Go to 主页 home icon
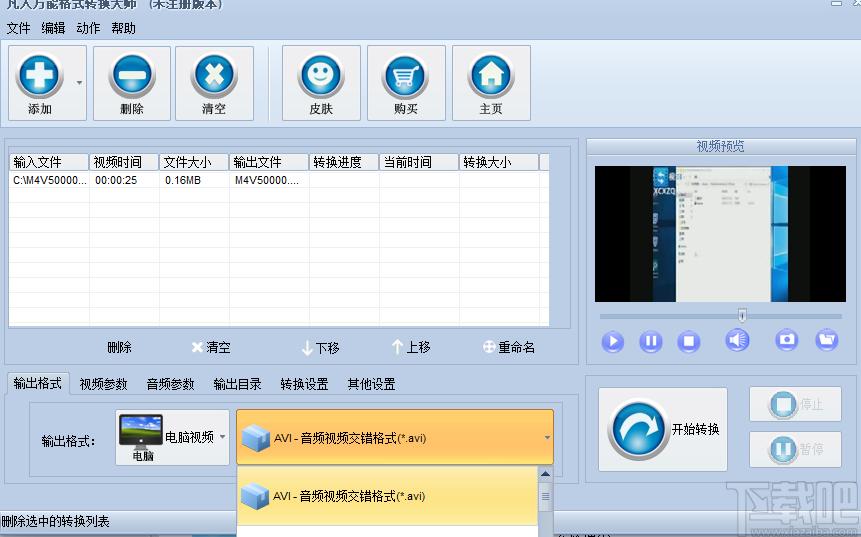861x537 pixels. point(491,75)
